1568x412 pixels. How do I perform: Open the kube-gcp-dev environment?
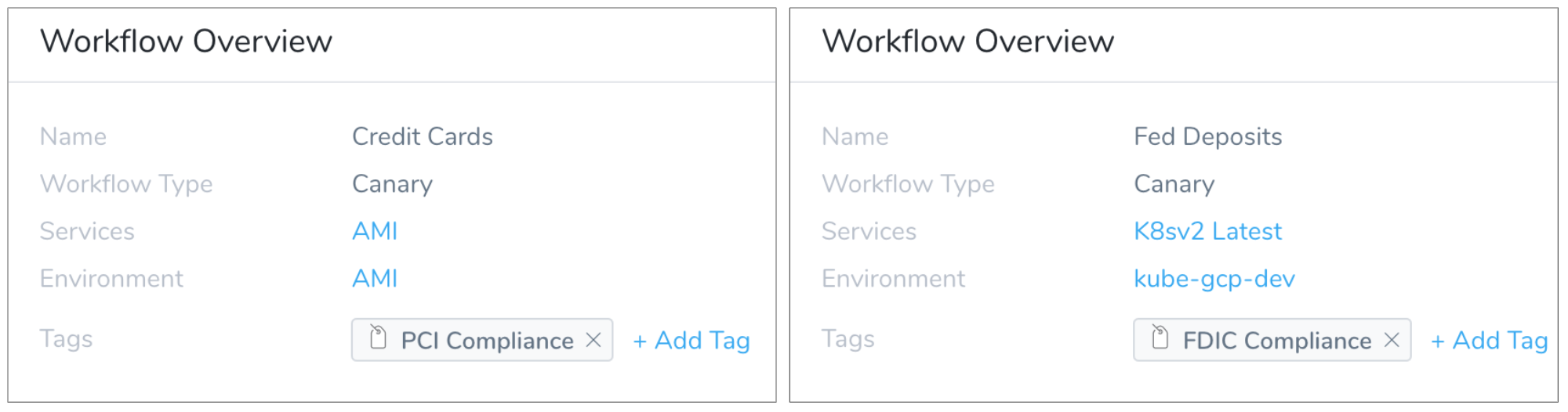coord(1214,280)
